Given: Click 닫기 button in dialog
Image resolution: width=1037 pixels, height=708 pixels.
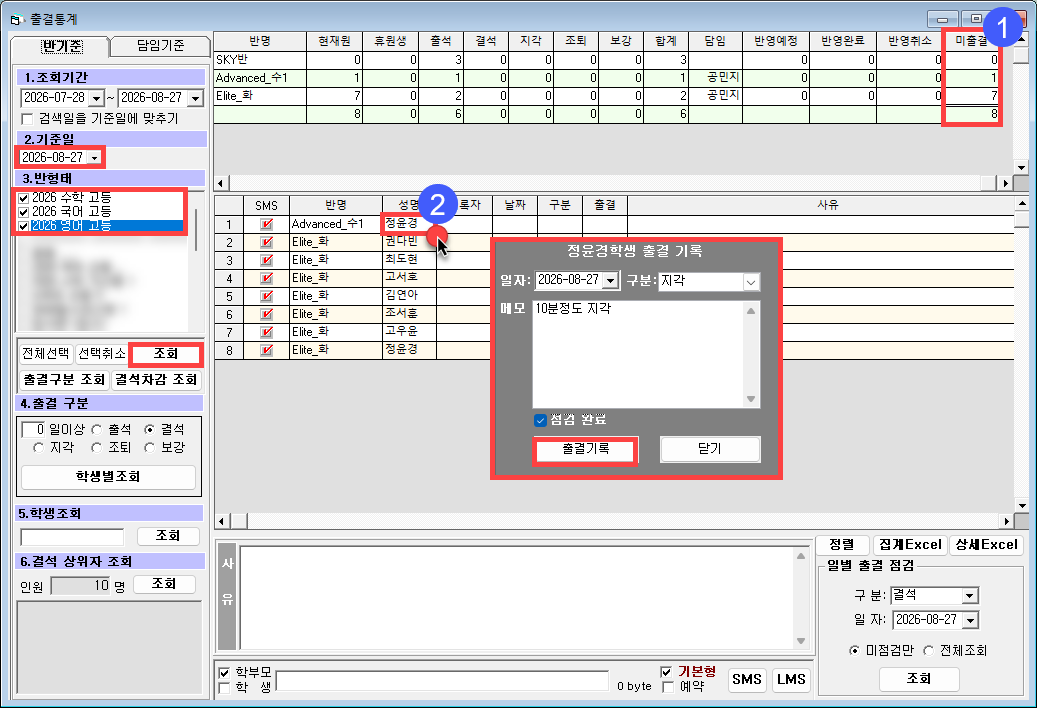Looking at the screenshot, I should 710,450.
